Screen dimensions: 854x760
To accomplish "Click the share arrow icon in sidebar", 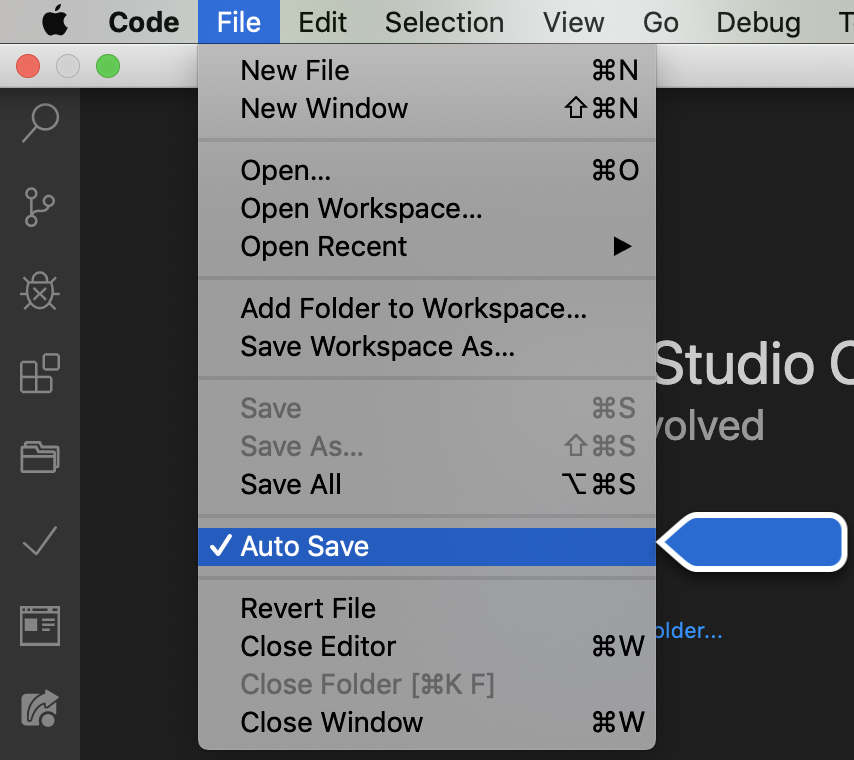I will tap(40, 708).
